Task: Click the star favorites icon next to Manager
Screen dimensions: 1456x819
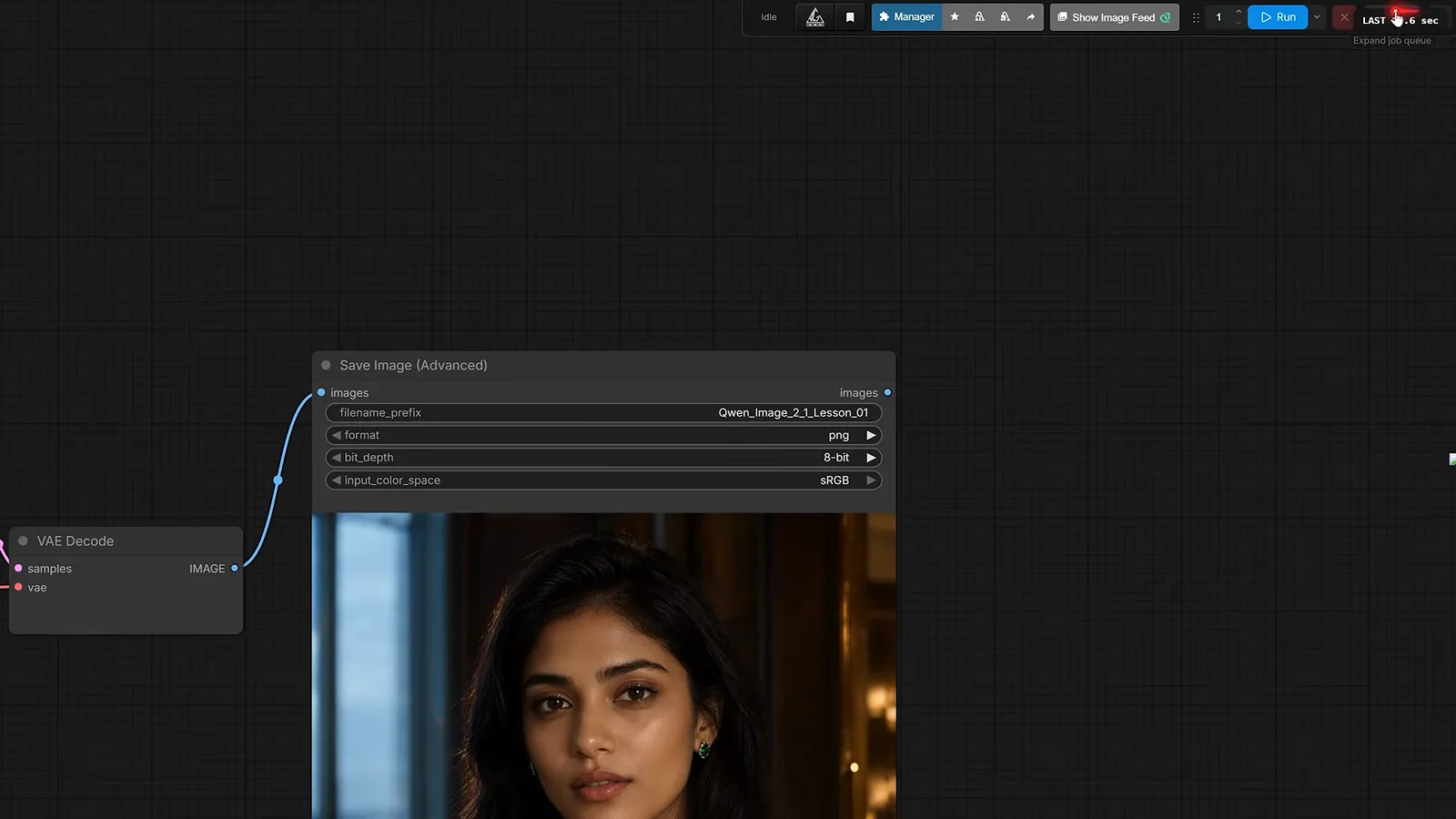Action: (x=955, y=17)
